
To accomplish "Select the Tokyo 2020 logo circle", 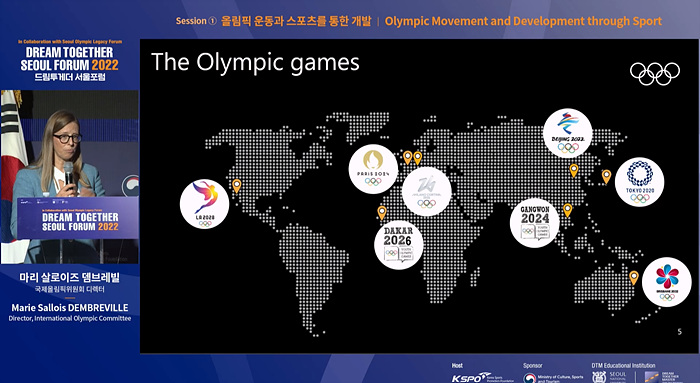I will point(639,182).
